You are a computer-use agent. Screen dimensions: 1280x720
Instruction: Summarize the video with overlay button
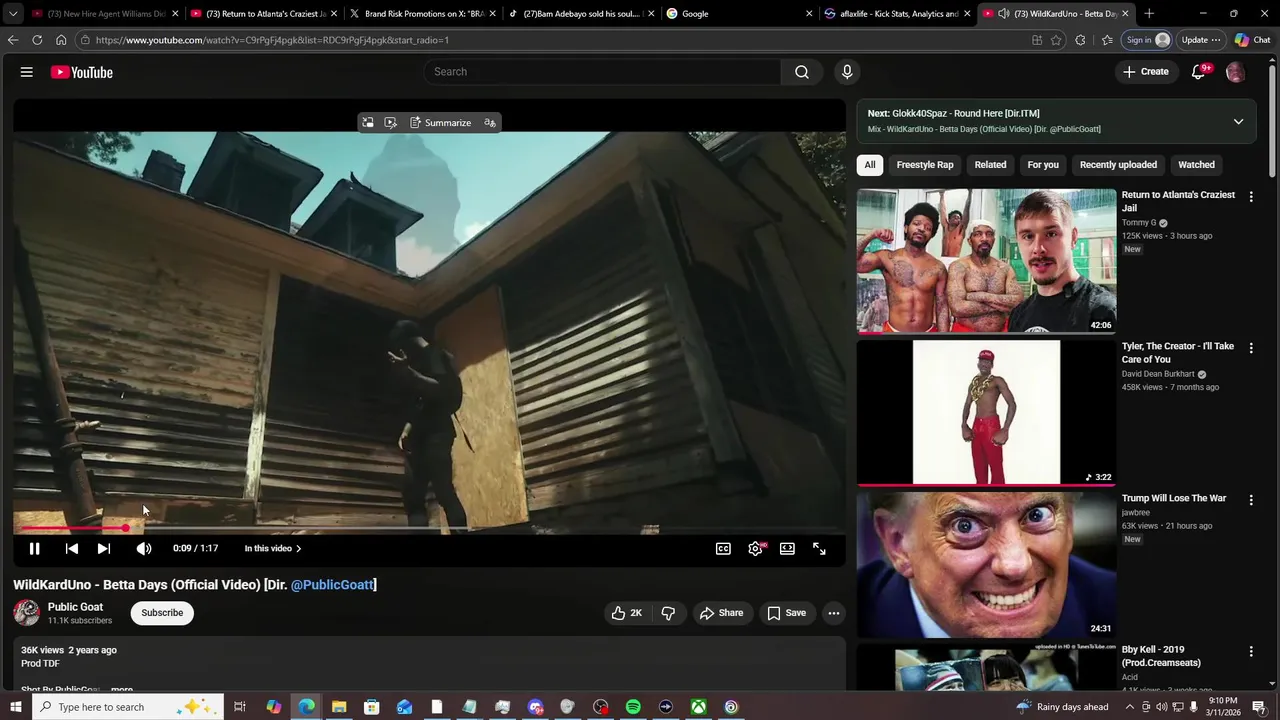[x=440, y=123]
